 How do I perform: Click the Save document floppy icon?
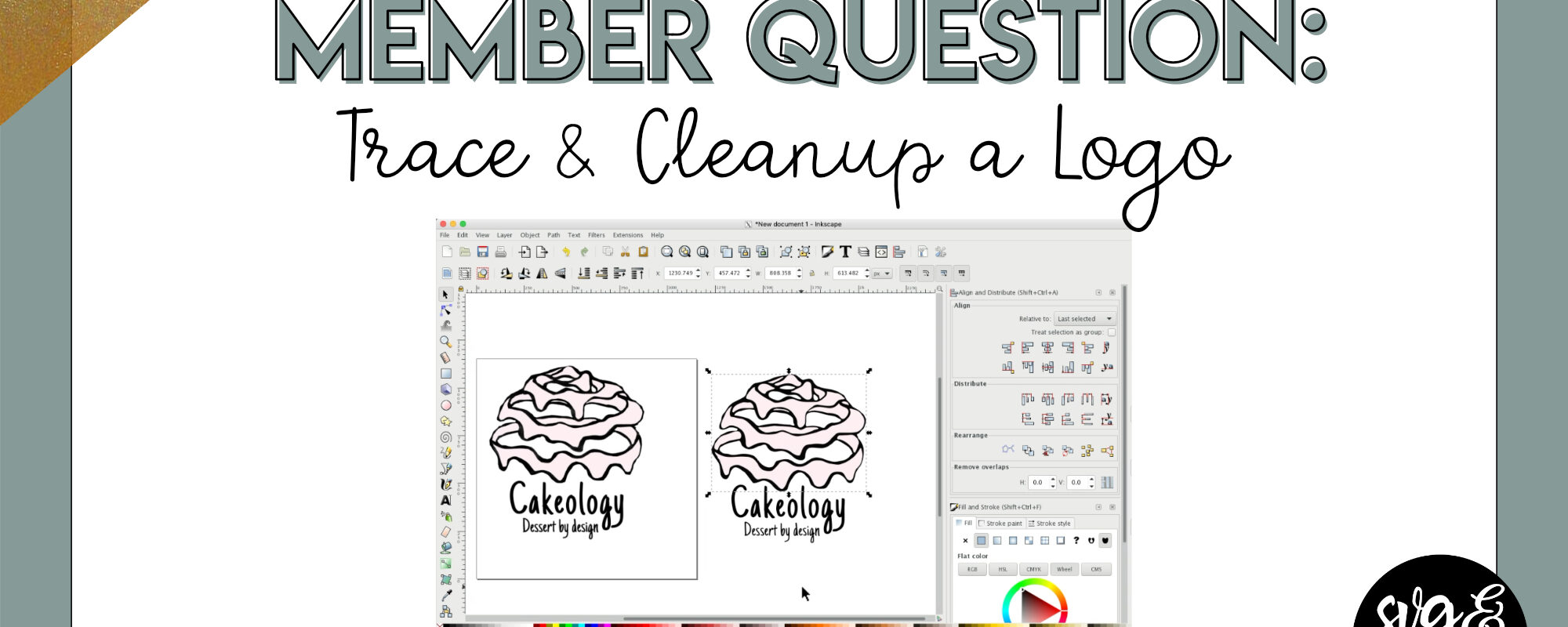tap(483, 252)
